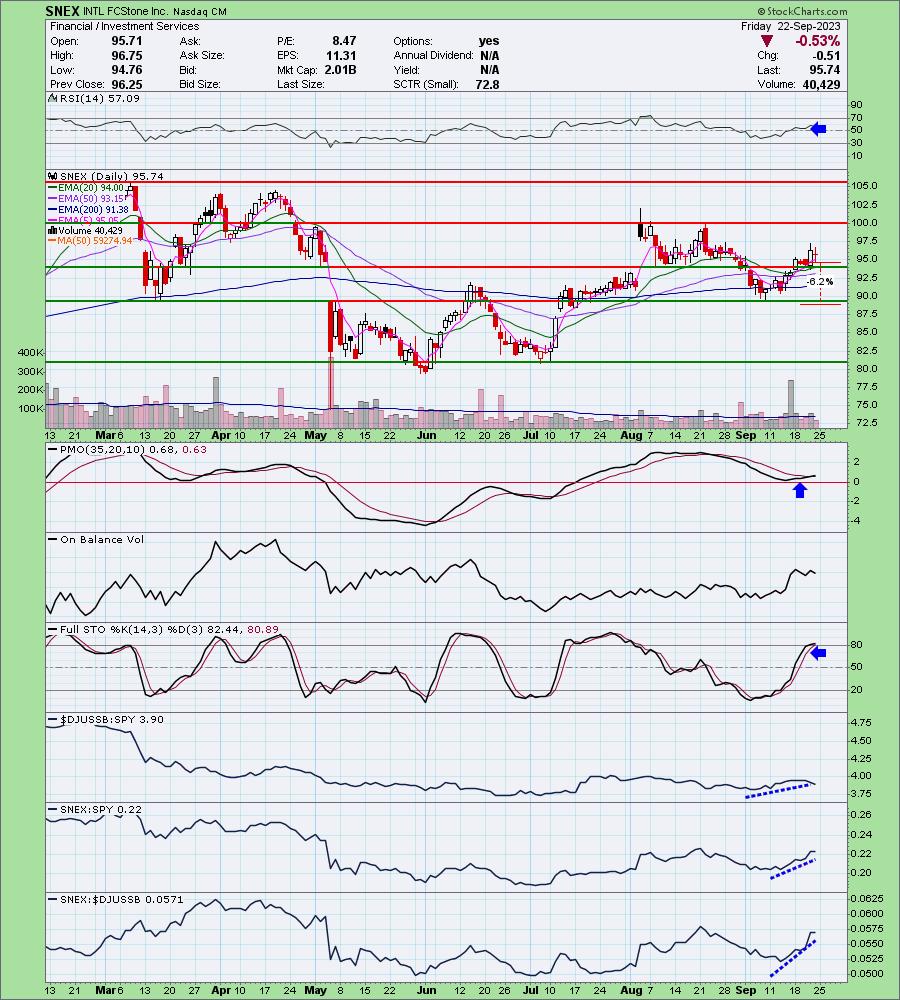Click the Low value 94.76
This screenshot has height=1000, width=900.
tap(127, 70)
